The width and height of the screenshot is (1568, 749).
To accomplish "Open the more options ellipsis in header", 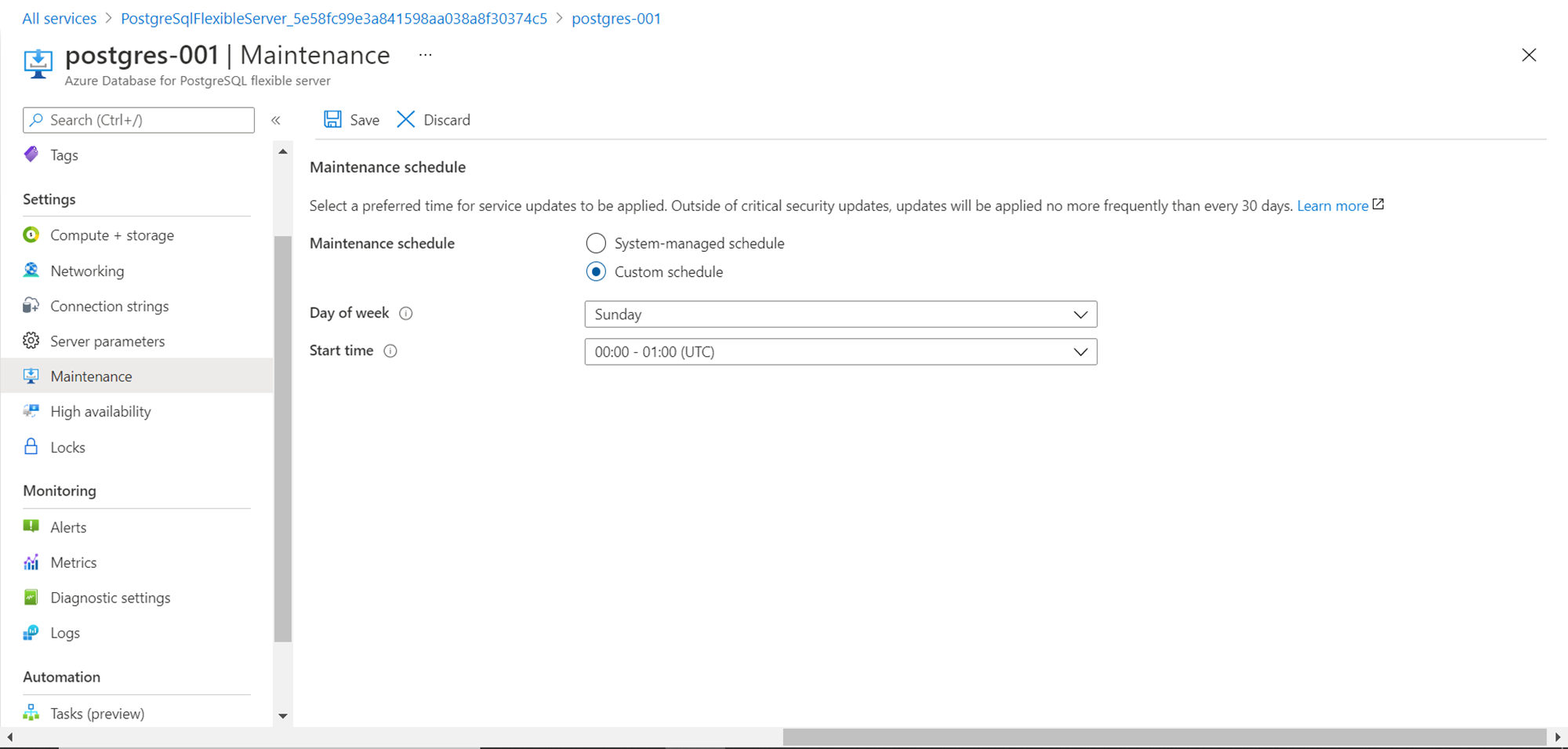I will 425,55.
